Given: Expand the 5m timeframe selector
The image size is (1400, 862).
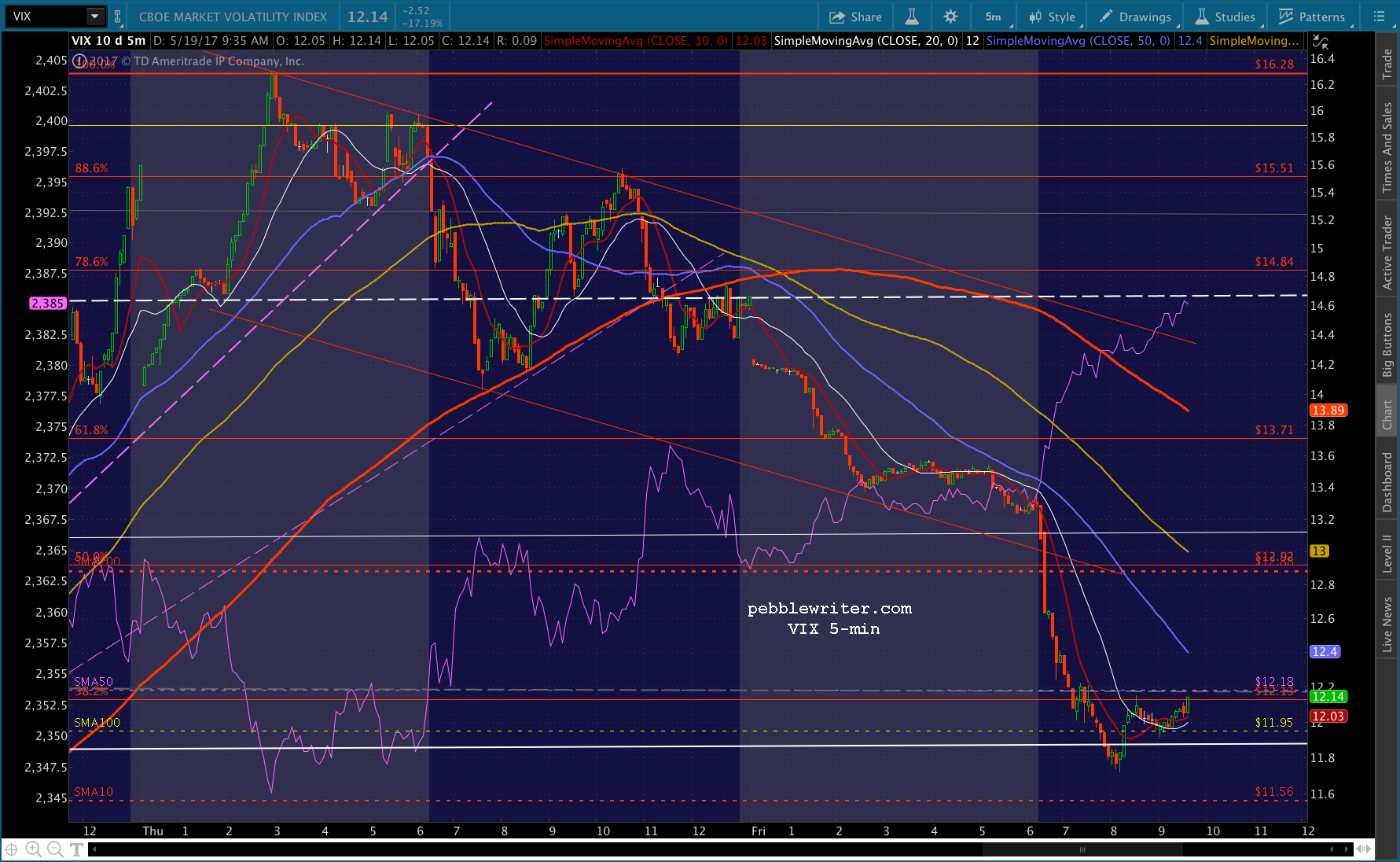Looking at the screenshot, I should coord(993,17).
